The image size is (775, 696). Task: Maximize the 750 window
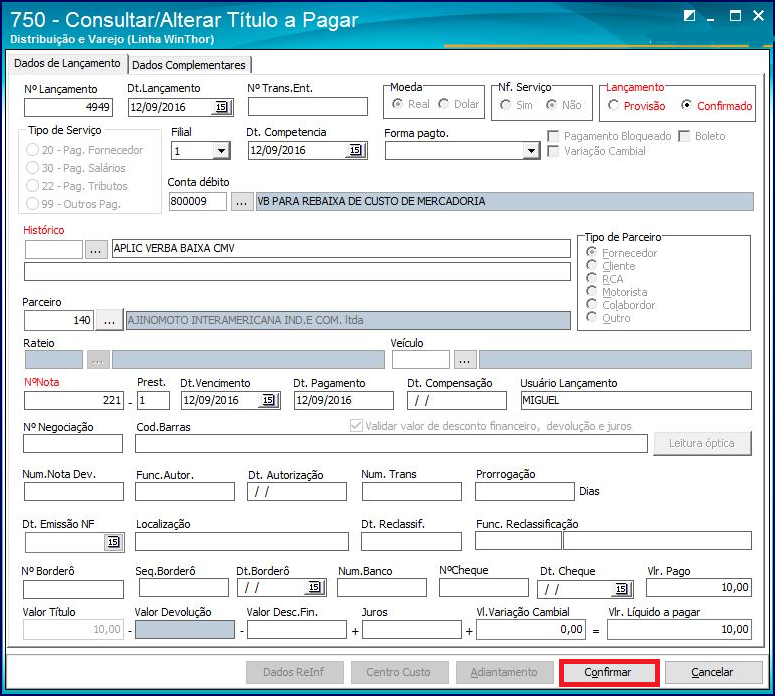coord(735,16)
